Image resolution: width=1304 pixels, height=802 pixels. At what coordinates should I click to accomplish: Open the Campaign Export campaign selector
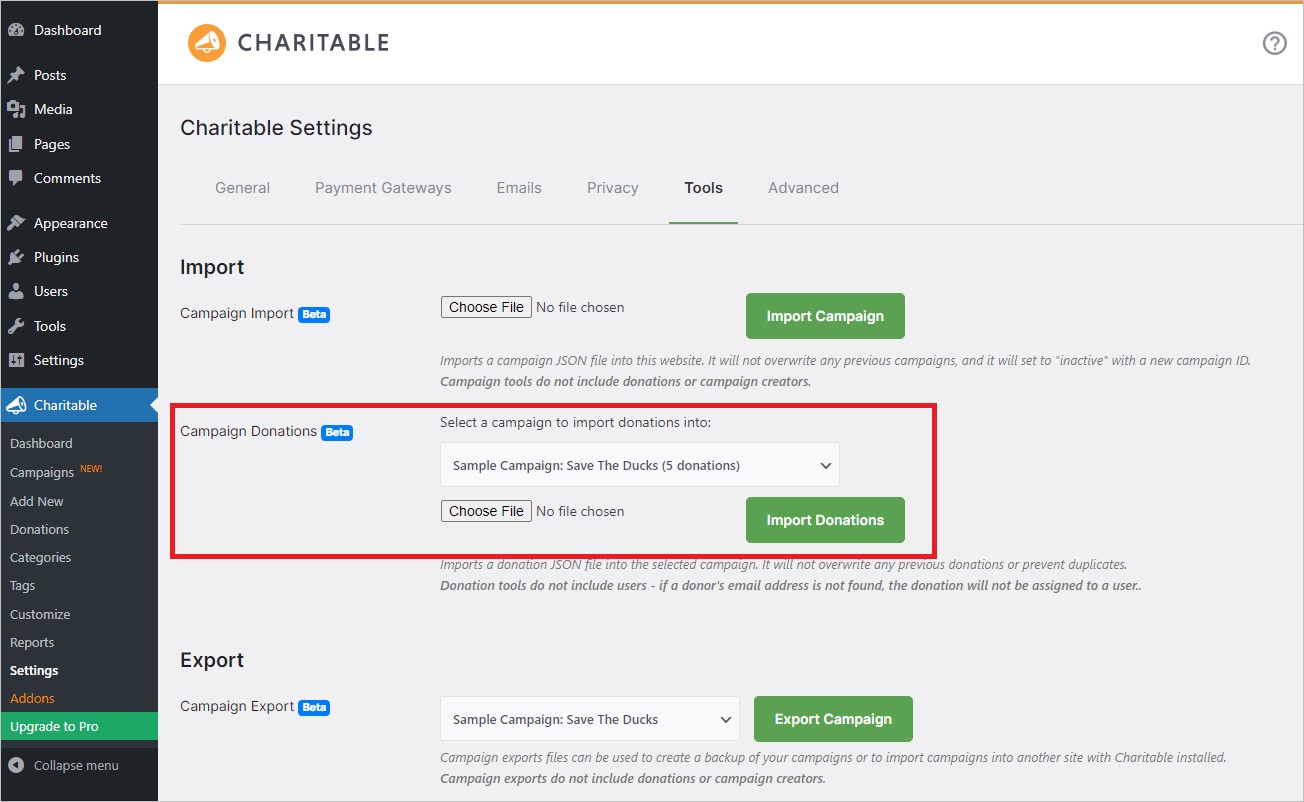pyautogui.click(x=589, y=718)
